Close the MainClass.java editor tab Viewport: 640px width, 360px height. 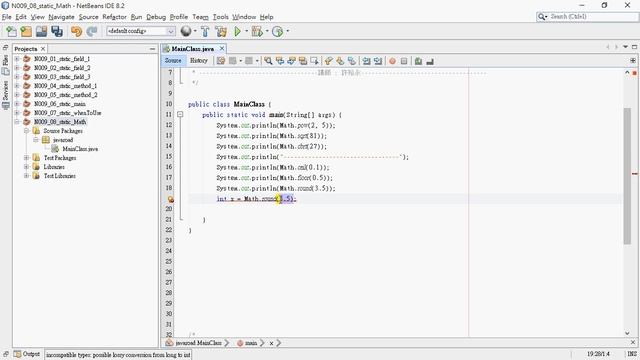(222, 49)
